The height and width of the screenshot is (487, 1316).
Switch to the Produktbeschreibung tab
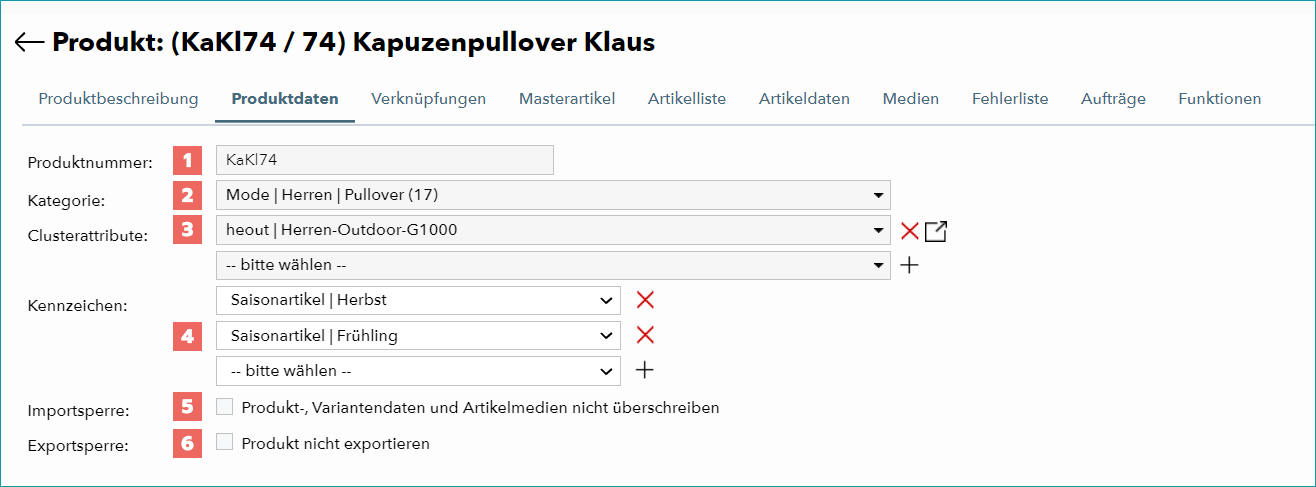(x=118, y=99)
